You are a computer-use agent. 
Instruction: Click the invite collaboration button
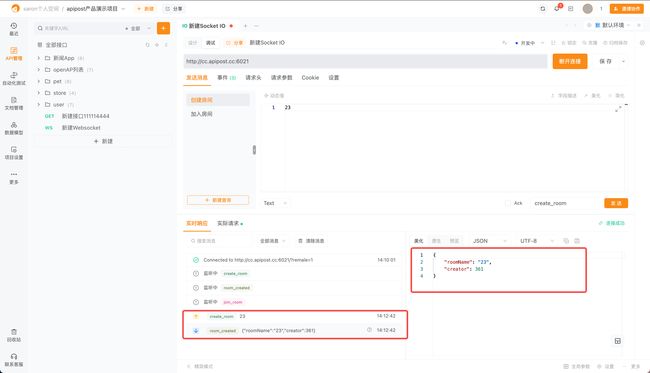(x=626, y=9)
